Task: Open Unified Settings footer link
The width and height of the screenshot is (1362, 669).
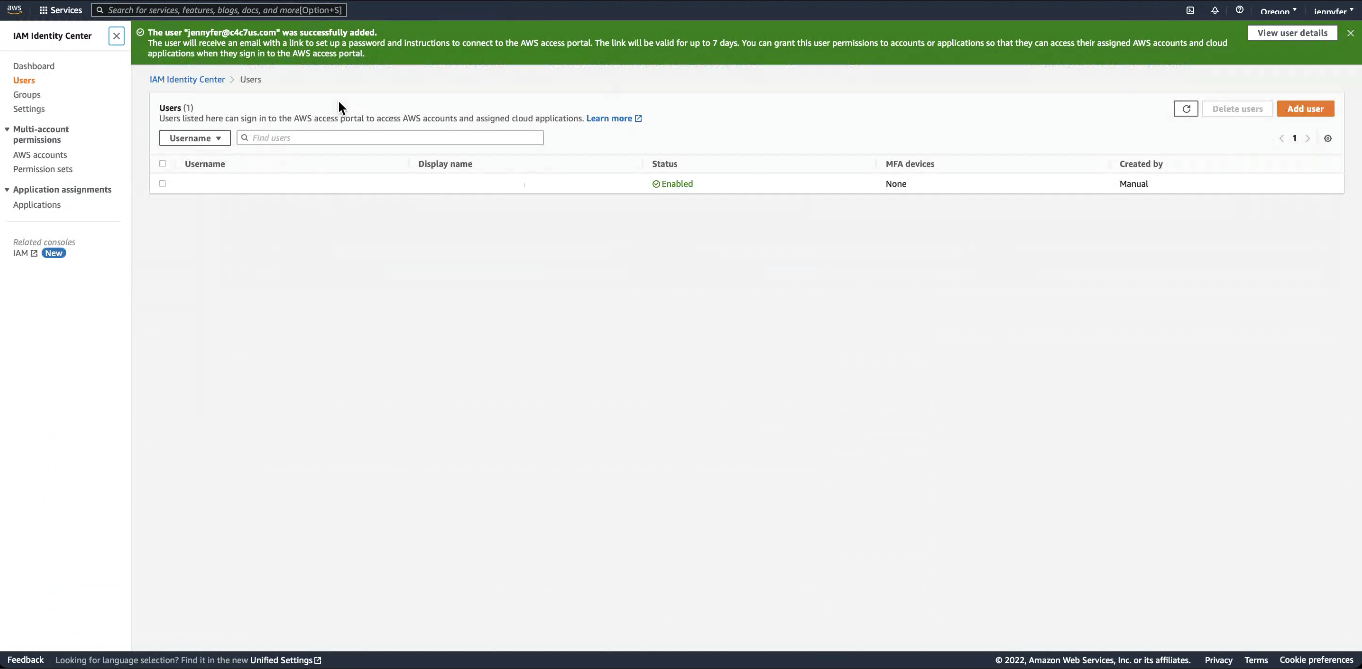Action: pos(286,660)
